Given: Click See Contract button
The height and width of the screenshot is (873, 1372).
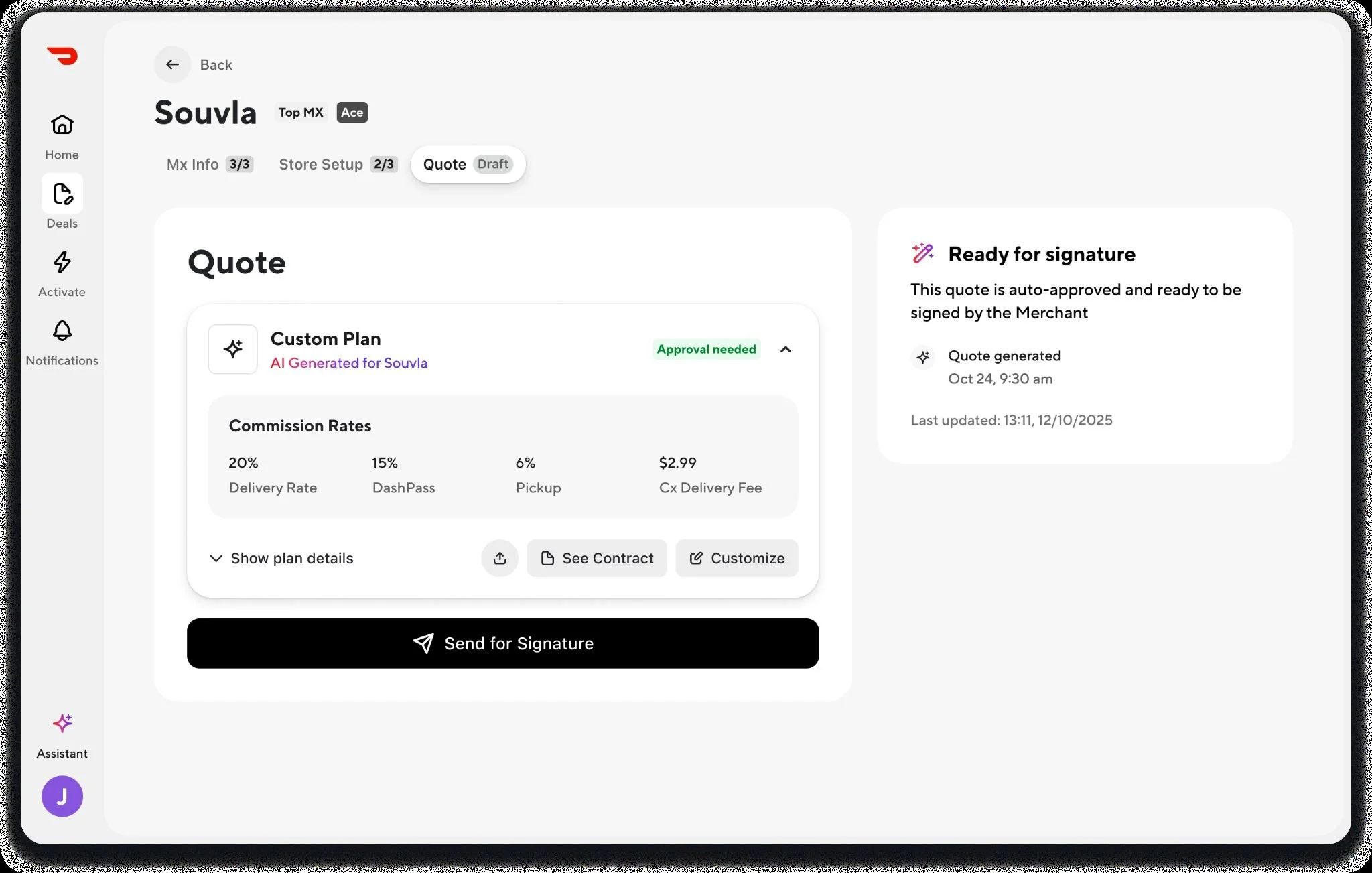Looking at the screenshot, I should [597, 558].
